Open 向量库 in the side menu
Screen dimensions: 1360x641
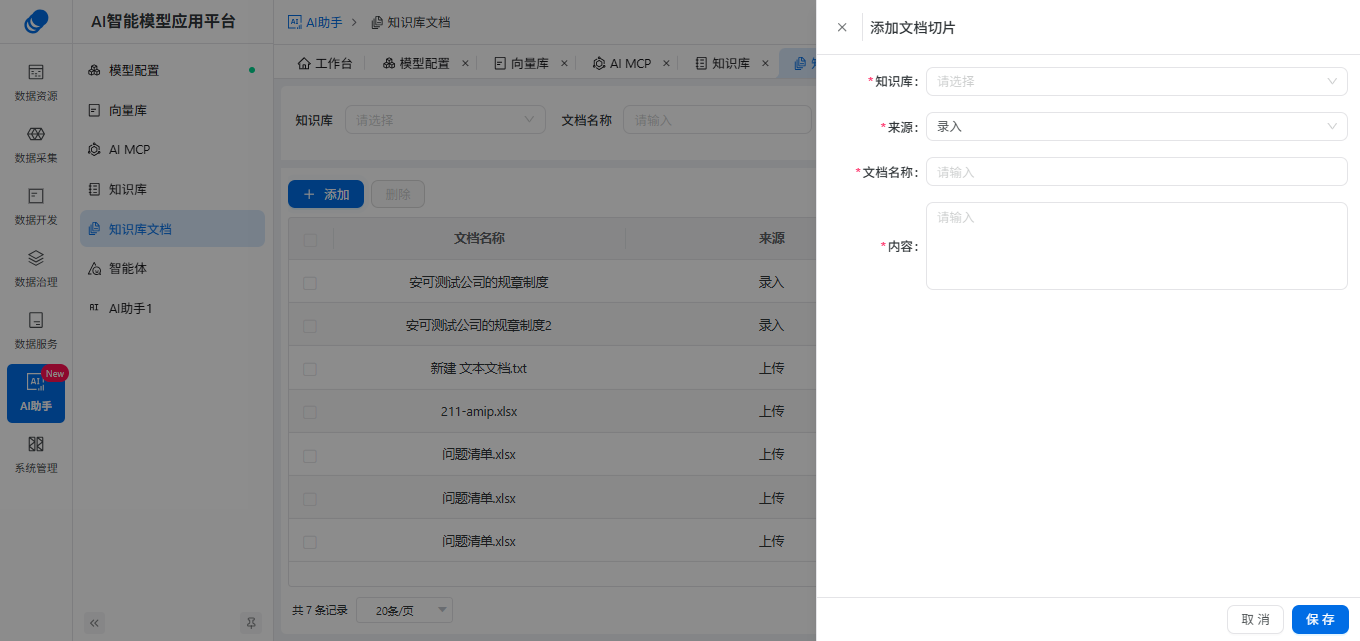[x=172, y=110]
